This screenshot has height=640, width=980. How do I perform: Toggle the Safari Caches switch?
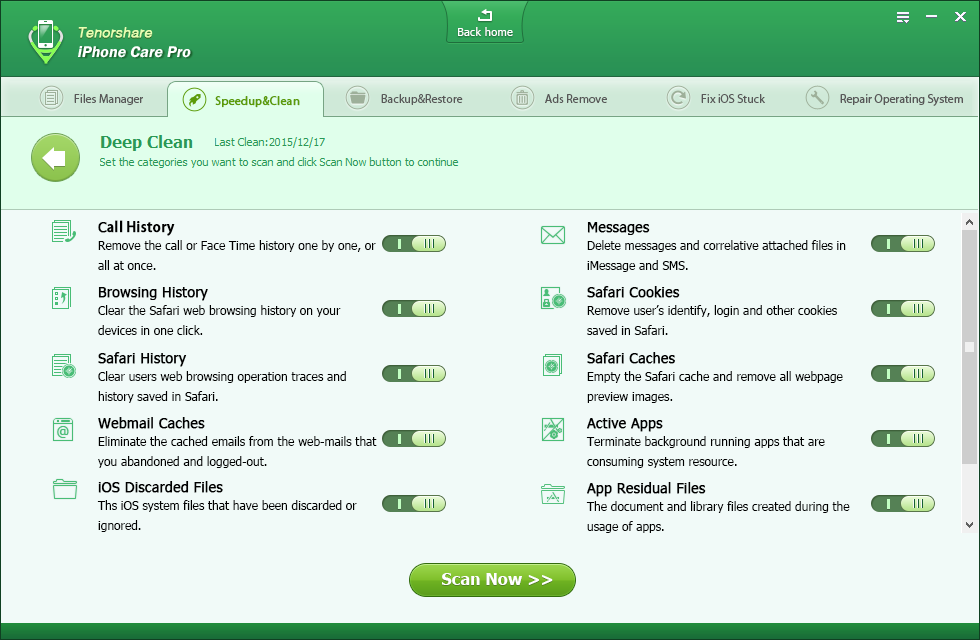pyautogui.click(x=903, y=374)
